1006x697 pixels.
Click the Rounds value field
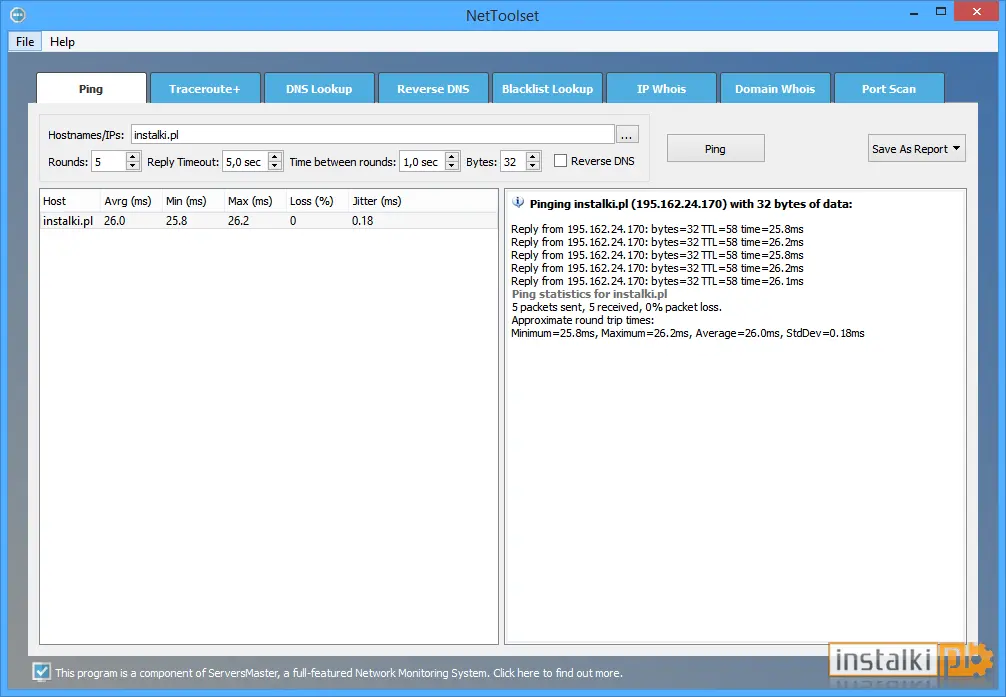coord(108,162)
